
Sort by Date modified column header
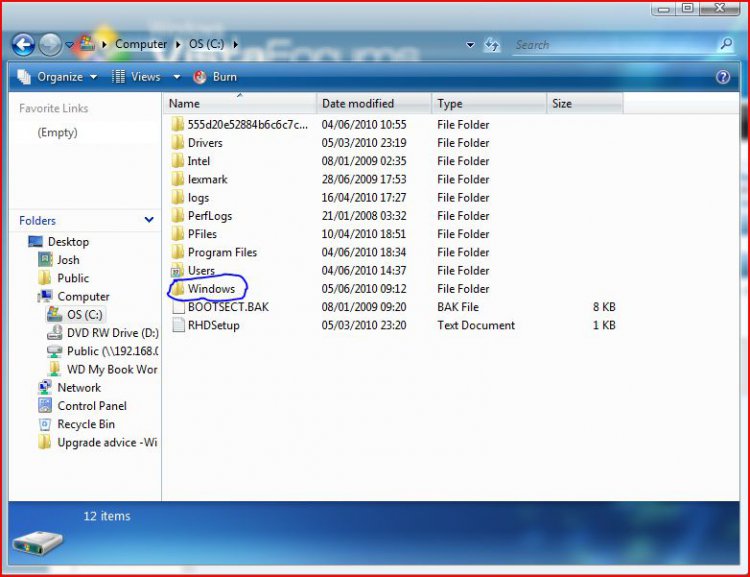tap(374, 103)
